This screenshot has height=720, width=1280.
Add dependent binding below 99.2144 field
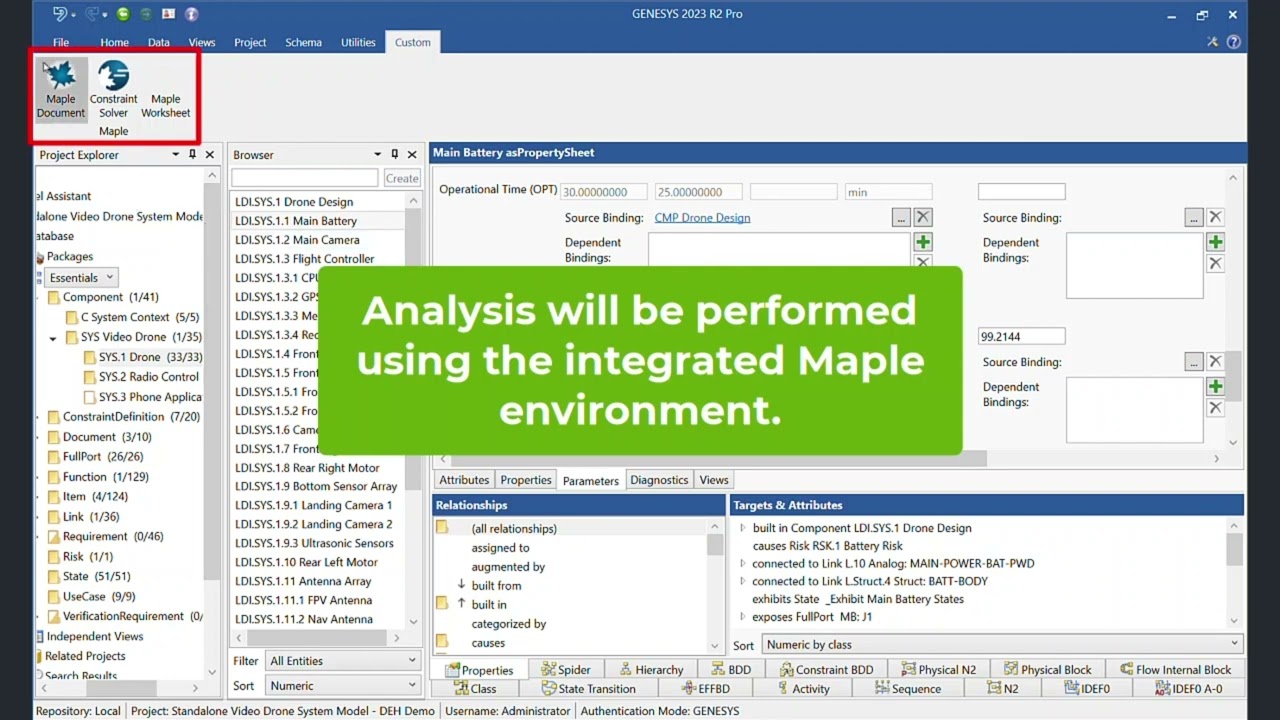click(x=1215, y=386)
